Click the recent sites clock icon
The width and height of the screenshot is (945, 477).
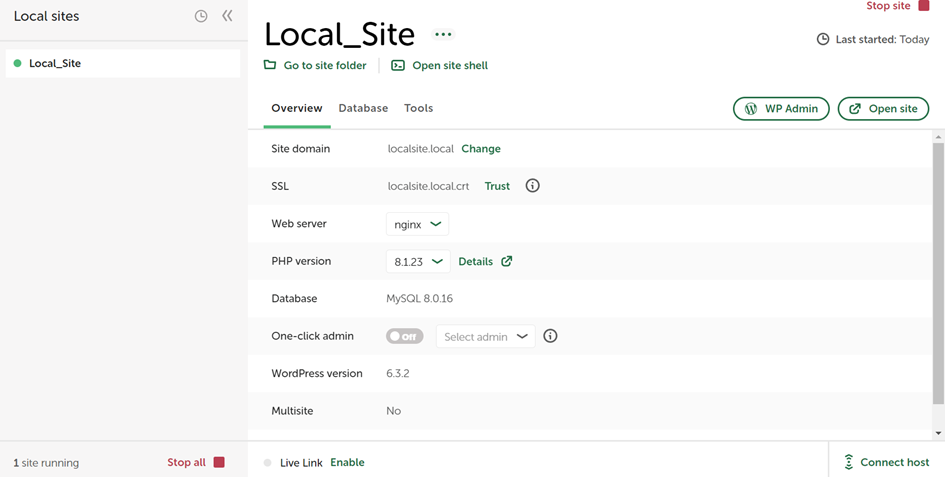(x=201, y=16)
